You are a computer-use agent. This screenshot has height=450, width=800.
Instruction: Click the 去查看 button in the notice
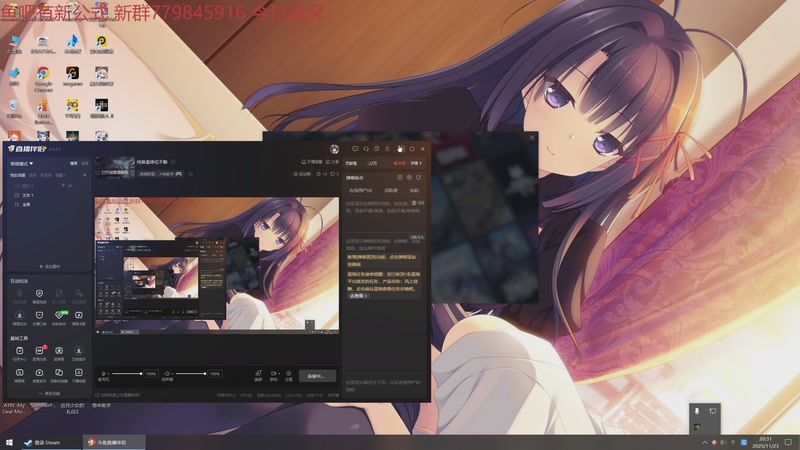(x=358, y=295)
